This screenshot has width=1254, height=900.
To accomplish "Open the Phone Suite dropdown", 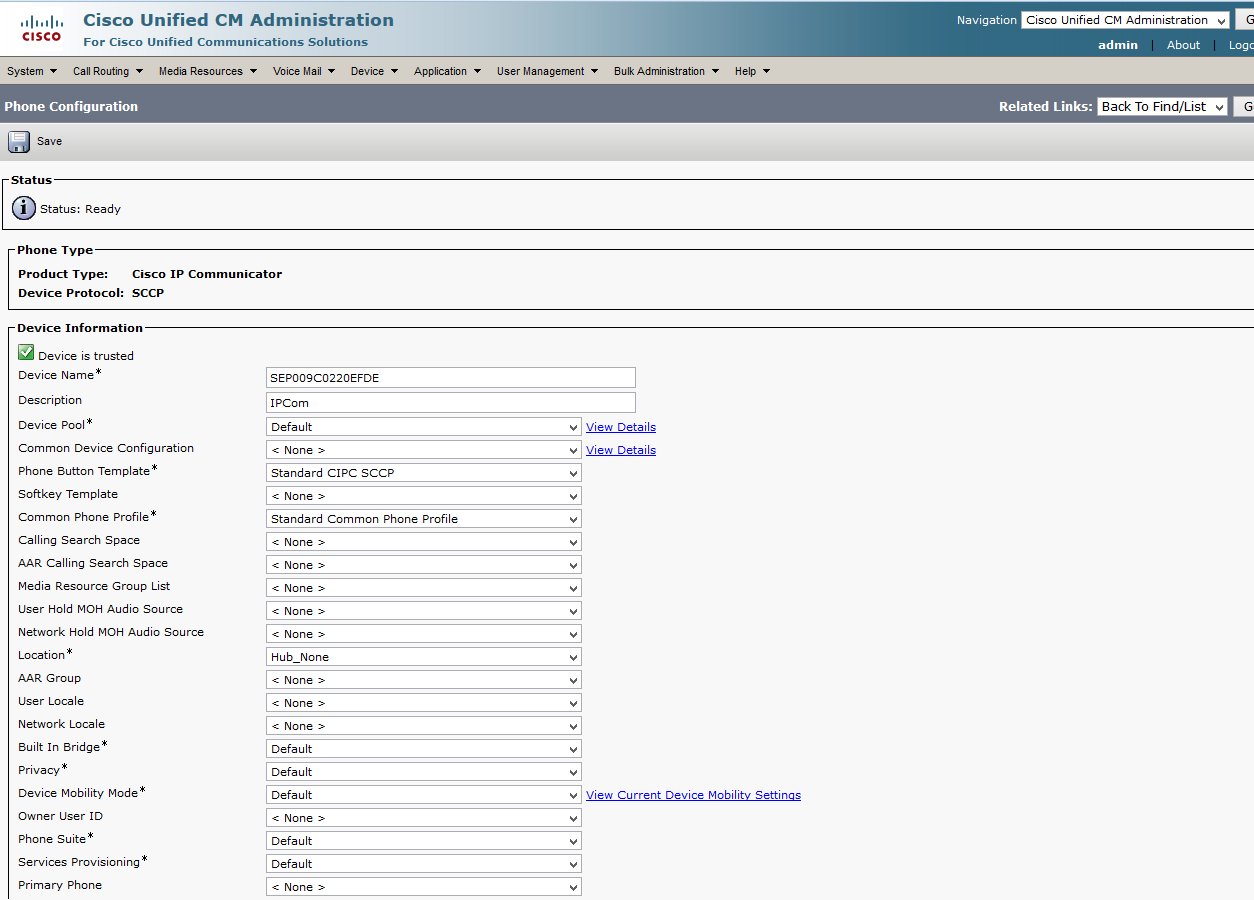I will [424, 841].
